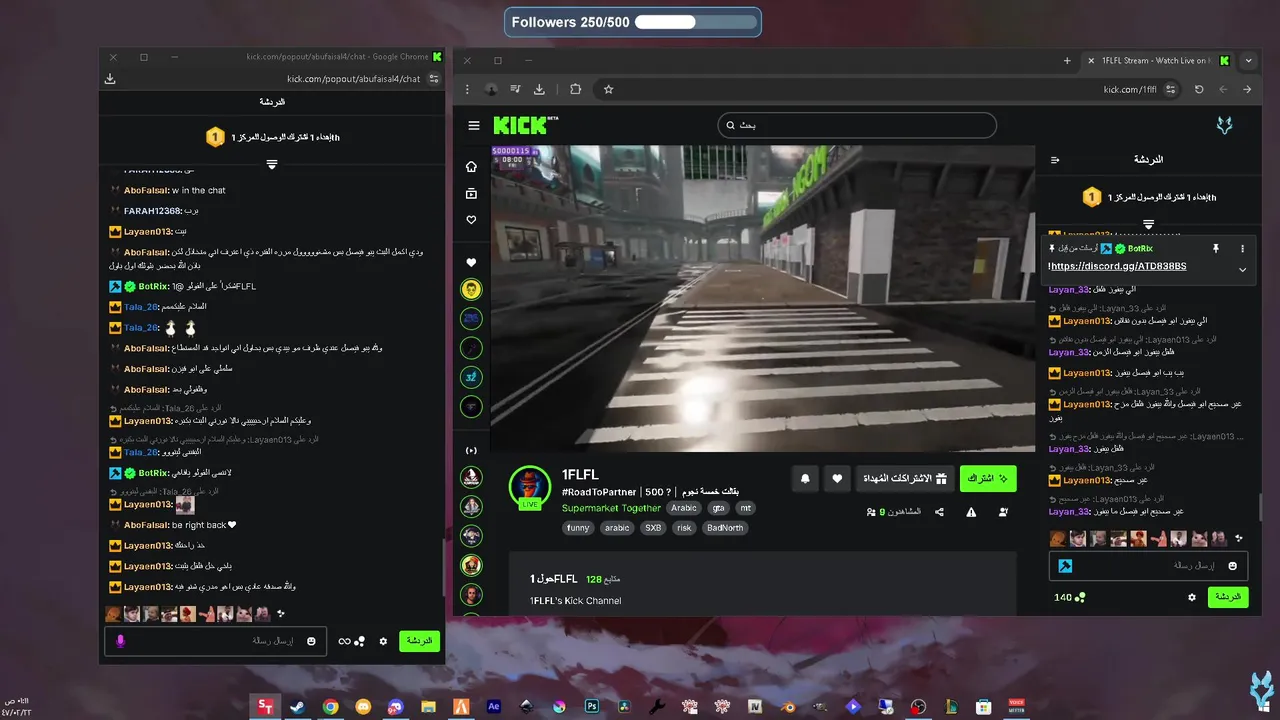Click download icon in popout chat window

110,79
